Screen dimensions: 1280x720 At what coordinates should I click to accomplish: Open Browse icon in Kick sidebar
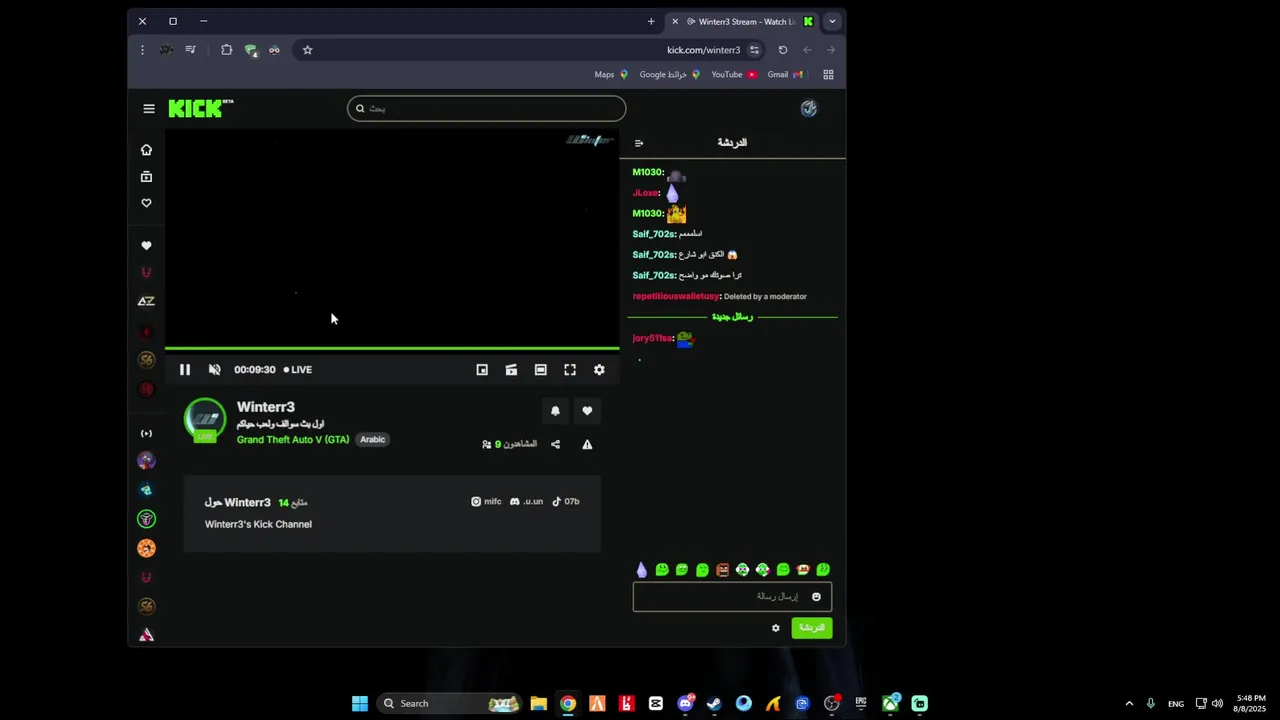146,177
